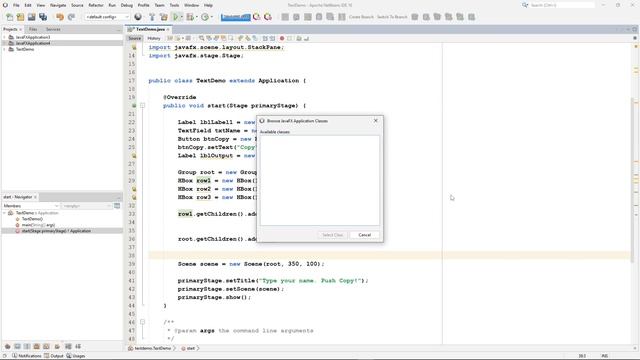Click the leftmost filter icon at Navigator bottom
Viewport: 640px width, 360px height.
click(7, 346)
